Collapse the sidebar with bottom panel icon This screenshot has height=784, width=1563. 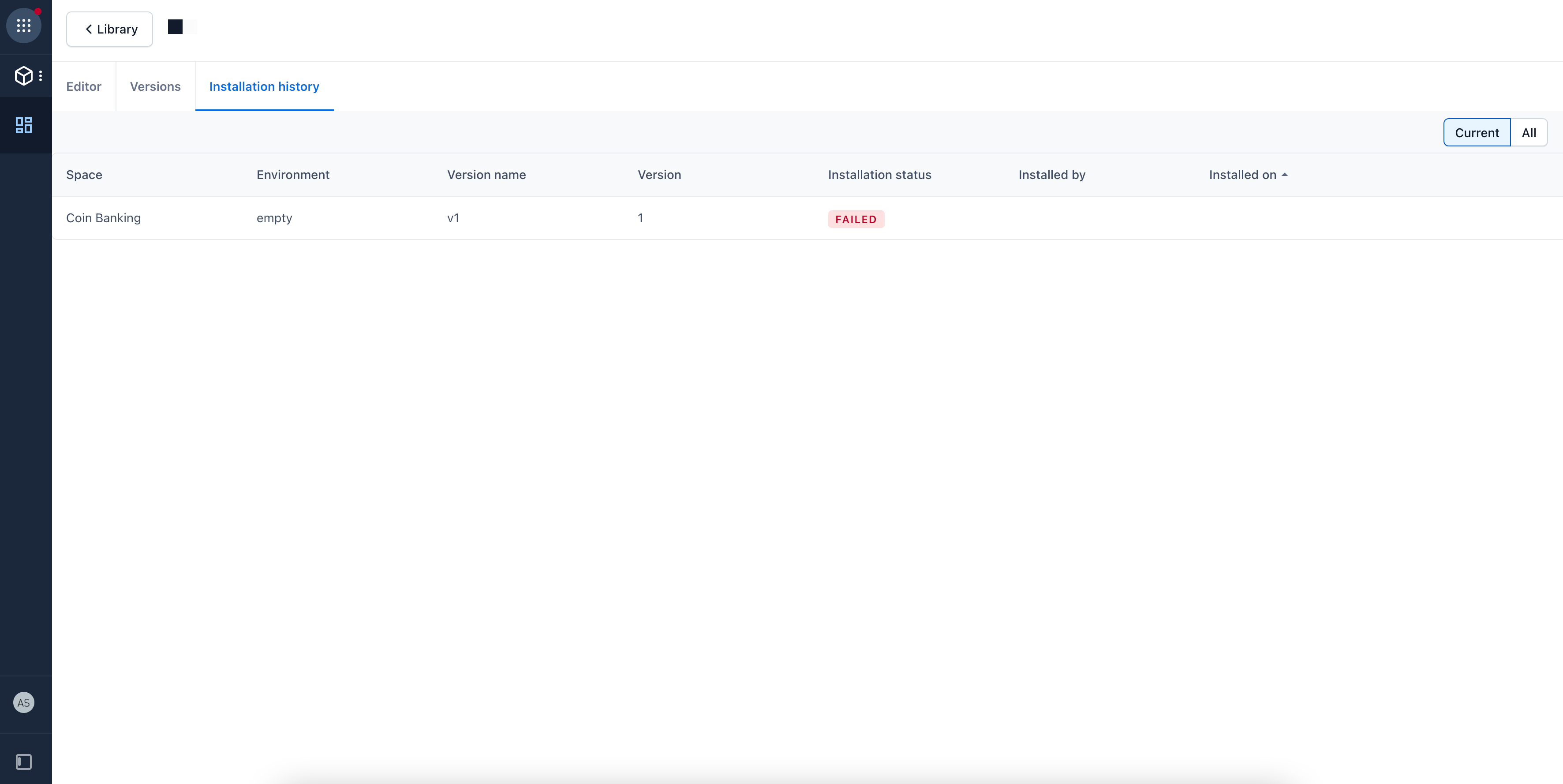coord(24,762)
